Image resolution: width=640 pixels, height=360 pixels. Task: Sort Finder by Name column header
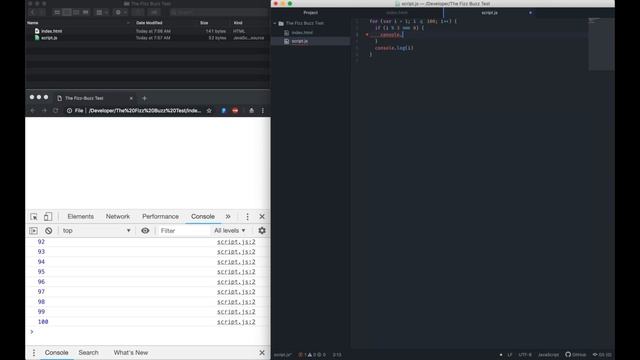click(x=33, y=23)
